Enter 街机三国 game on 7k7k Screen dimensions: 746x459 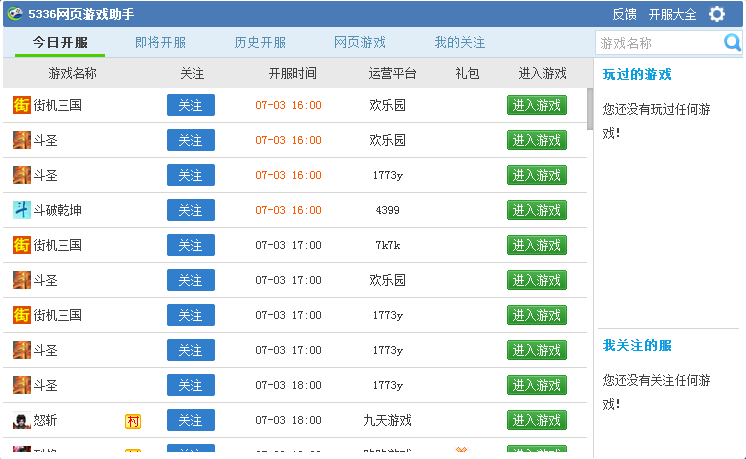coord(537,245)
